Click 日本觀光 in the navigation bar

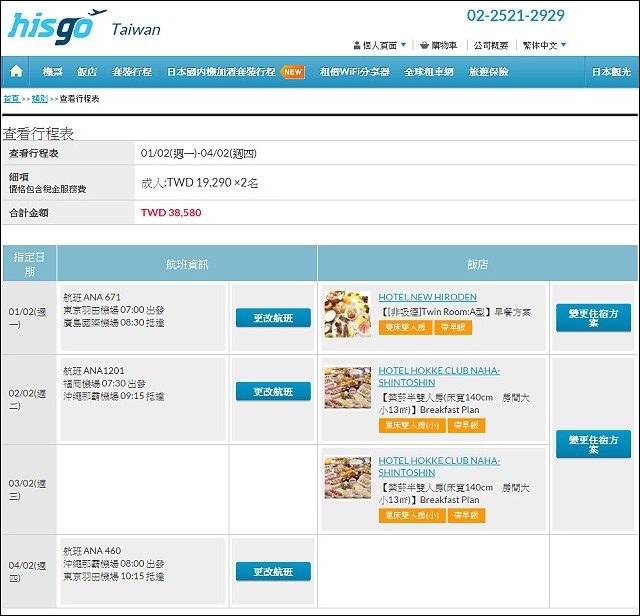tap(611, 72)
